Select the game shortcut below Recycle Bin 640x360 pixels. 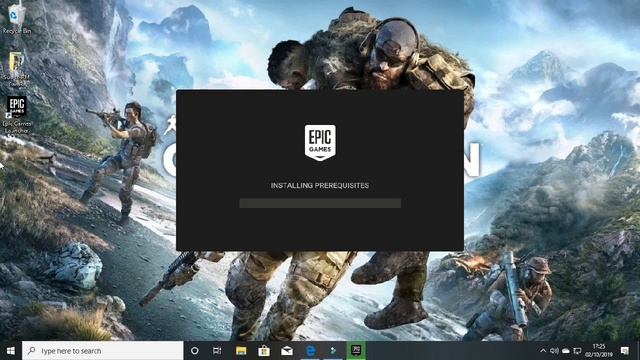coord(16,69)
